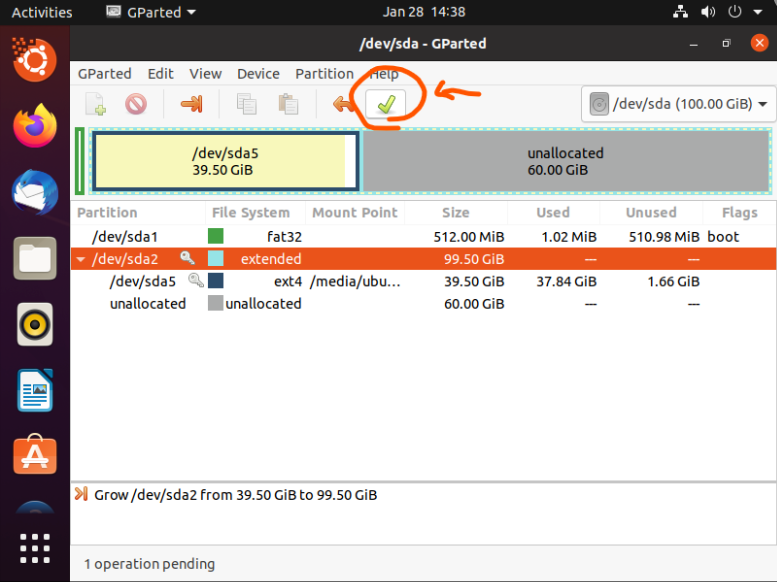Click the 1.66 GiB unused value
The image size is (777, 582).
point(673,282)
